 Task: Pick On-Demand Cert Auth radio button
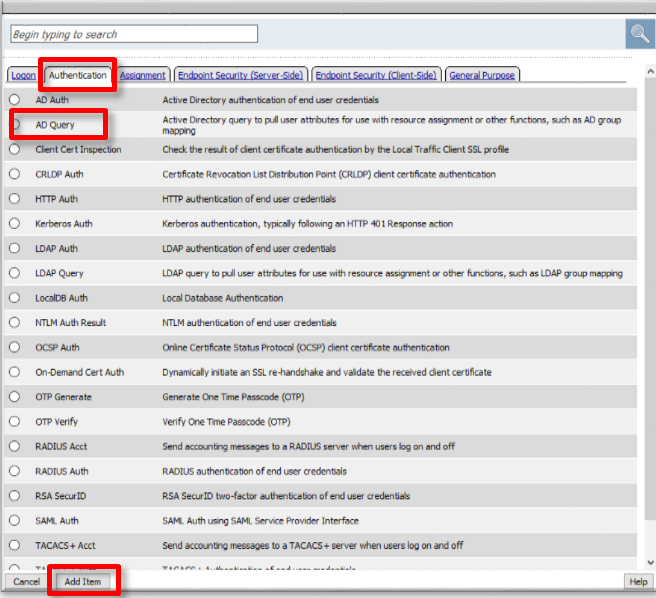(15, 372)
